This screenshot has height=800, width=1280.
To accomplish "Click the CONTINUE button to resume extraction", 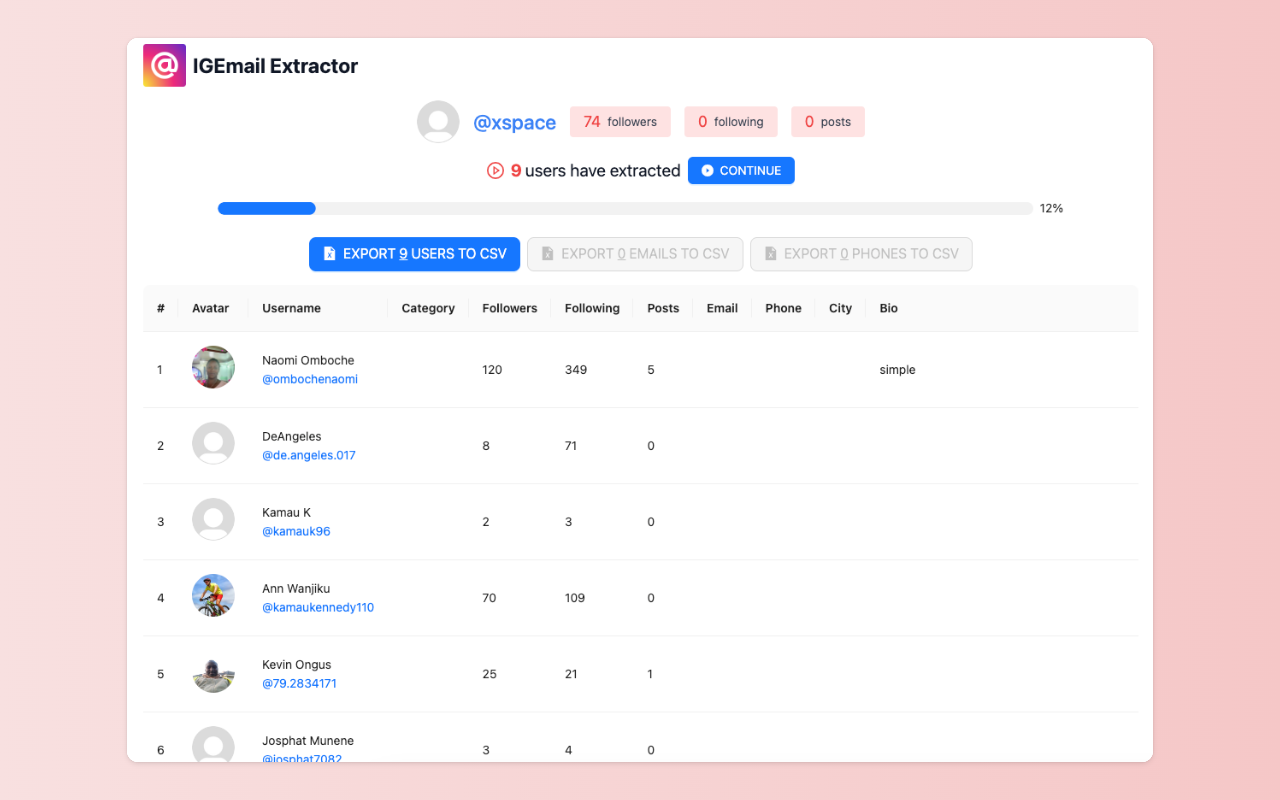I will 741,170.
